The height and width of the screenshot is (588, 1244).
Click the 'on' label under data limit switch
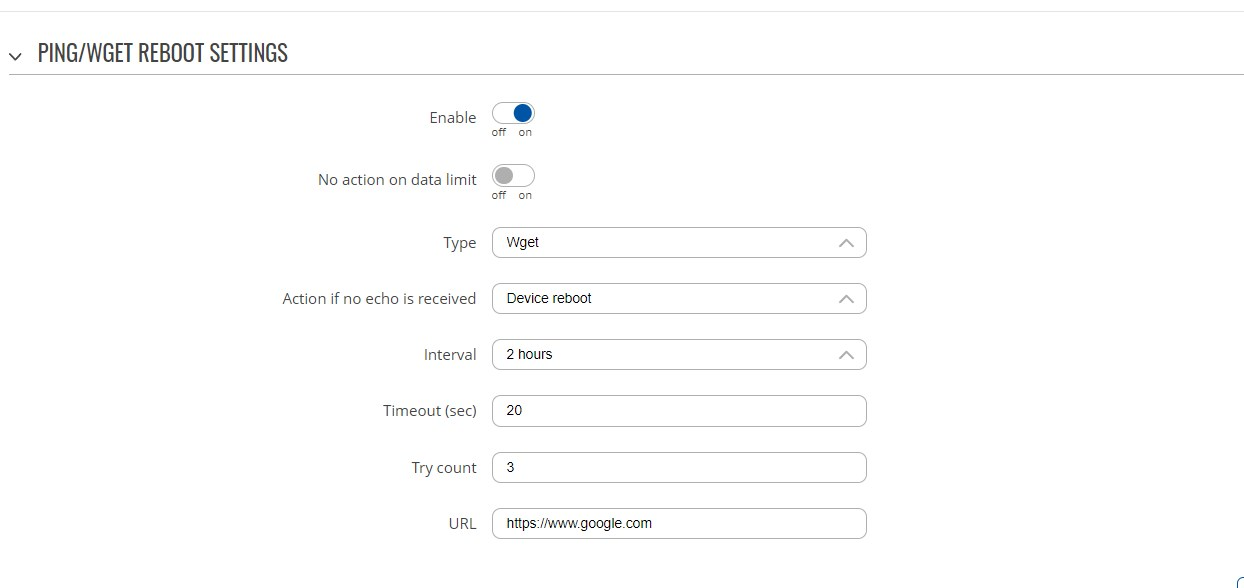pyautogui.click(x=525, y=195)
